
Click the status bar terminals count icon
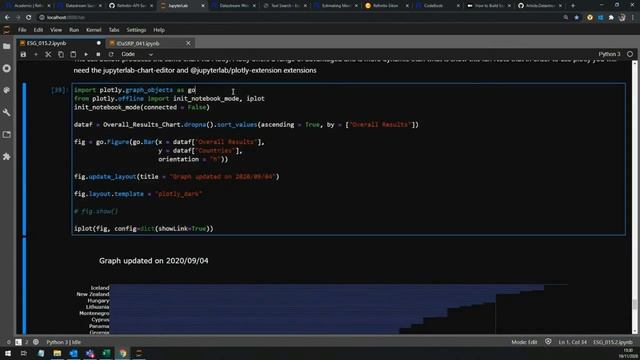tap(18, 342)
